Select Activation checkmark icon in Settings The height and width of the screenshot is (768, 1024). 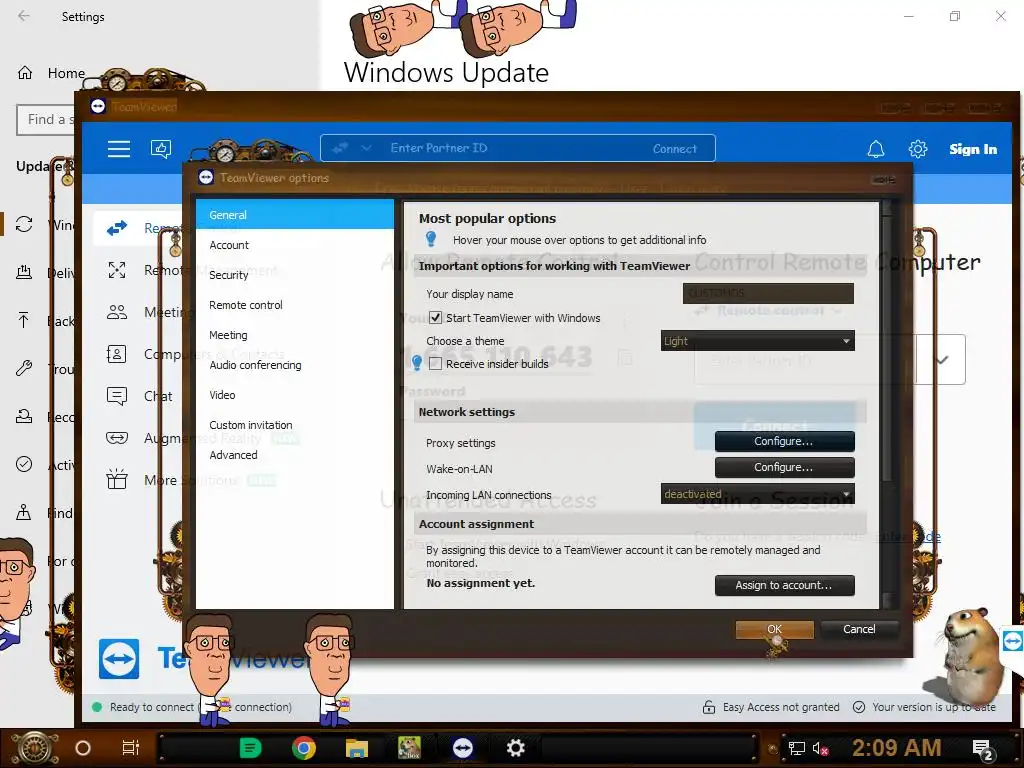click(x=24, y=464)
